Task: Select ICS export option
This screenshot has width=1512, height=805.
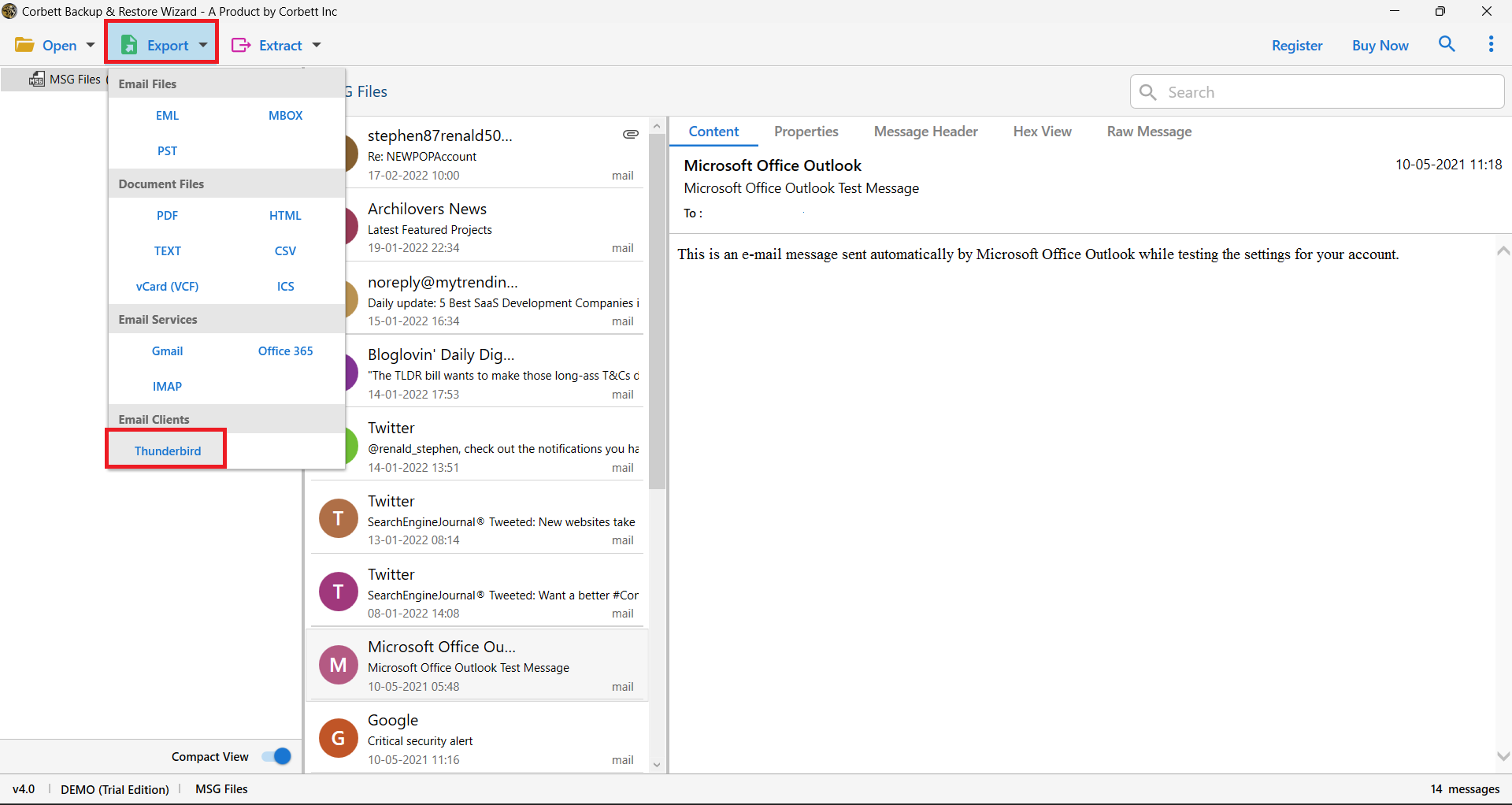Action: [x=285, y=286]
